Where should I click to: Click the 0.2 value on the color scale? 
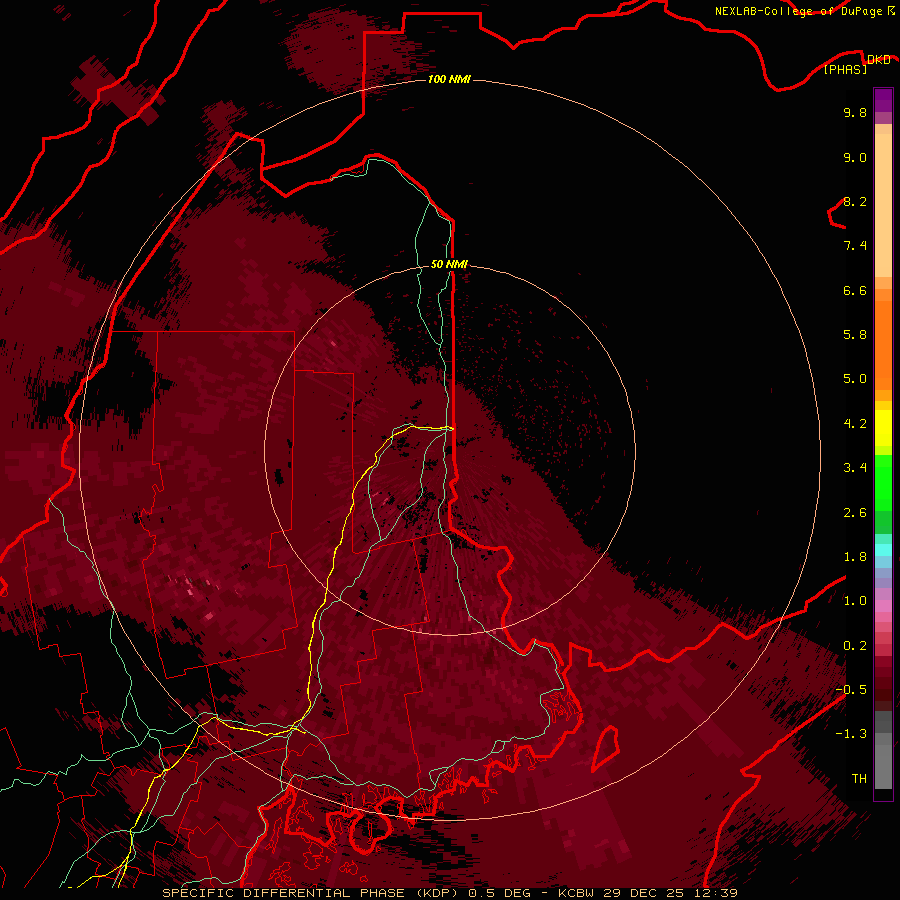[855, 646]
